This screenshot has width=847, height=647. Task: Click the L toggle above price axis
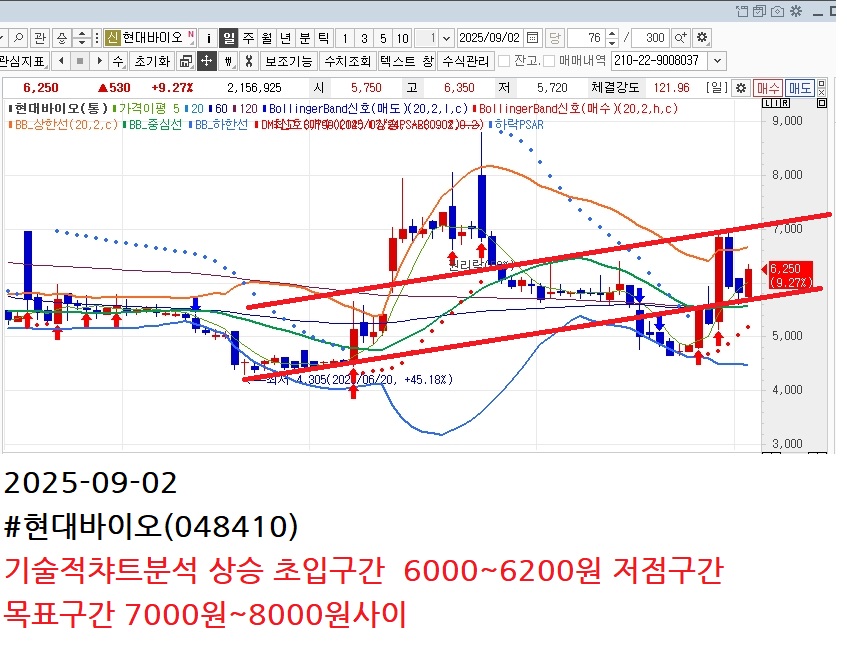tap(767, 103)
